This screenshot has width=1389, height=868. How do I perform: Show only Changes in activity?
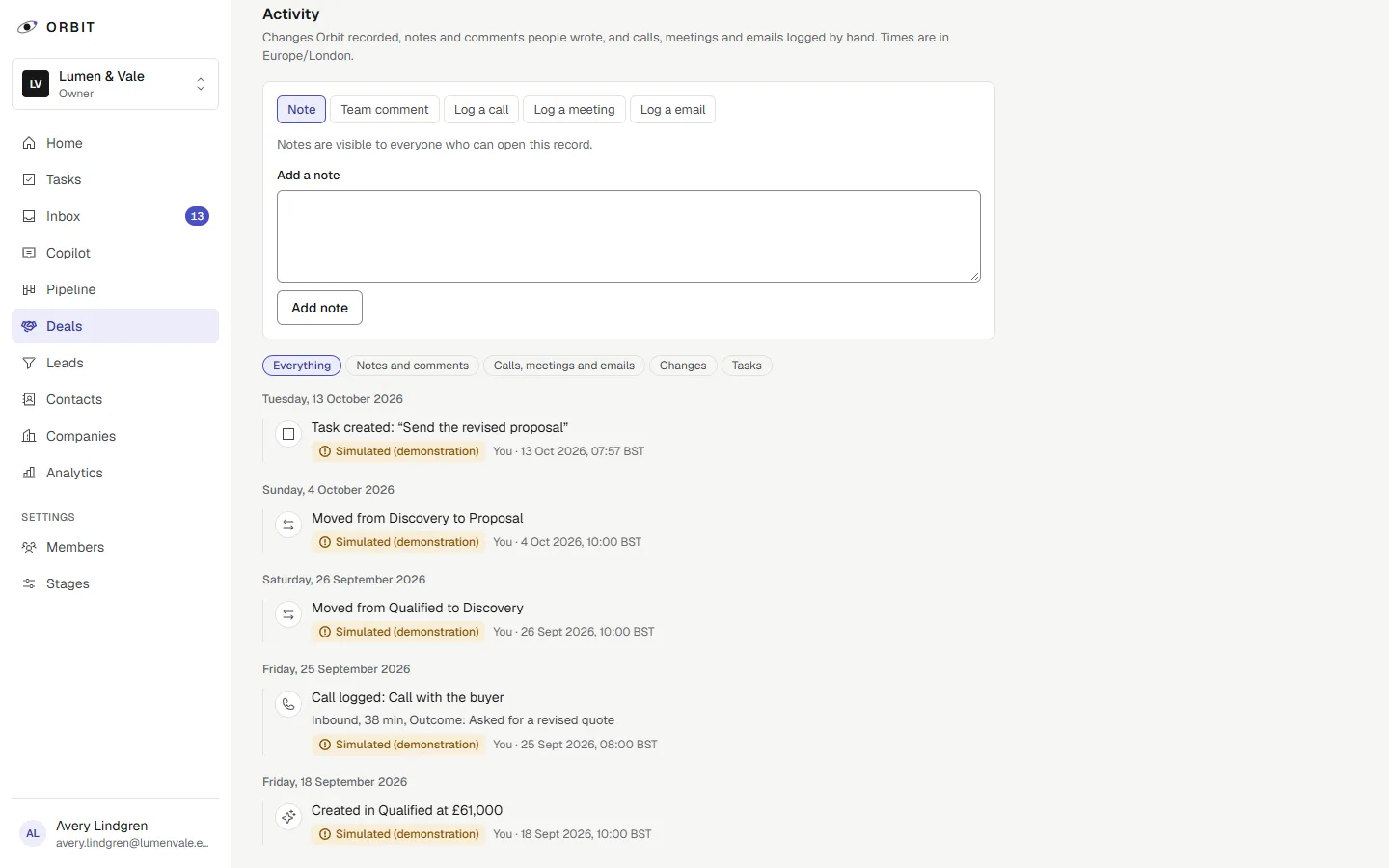[683, 366]
